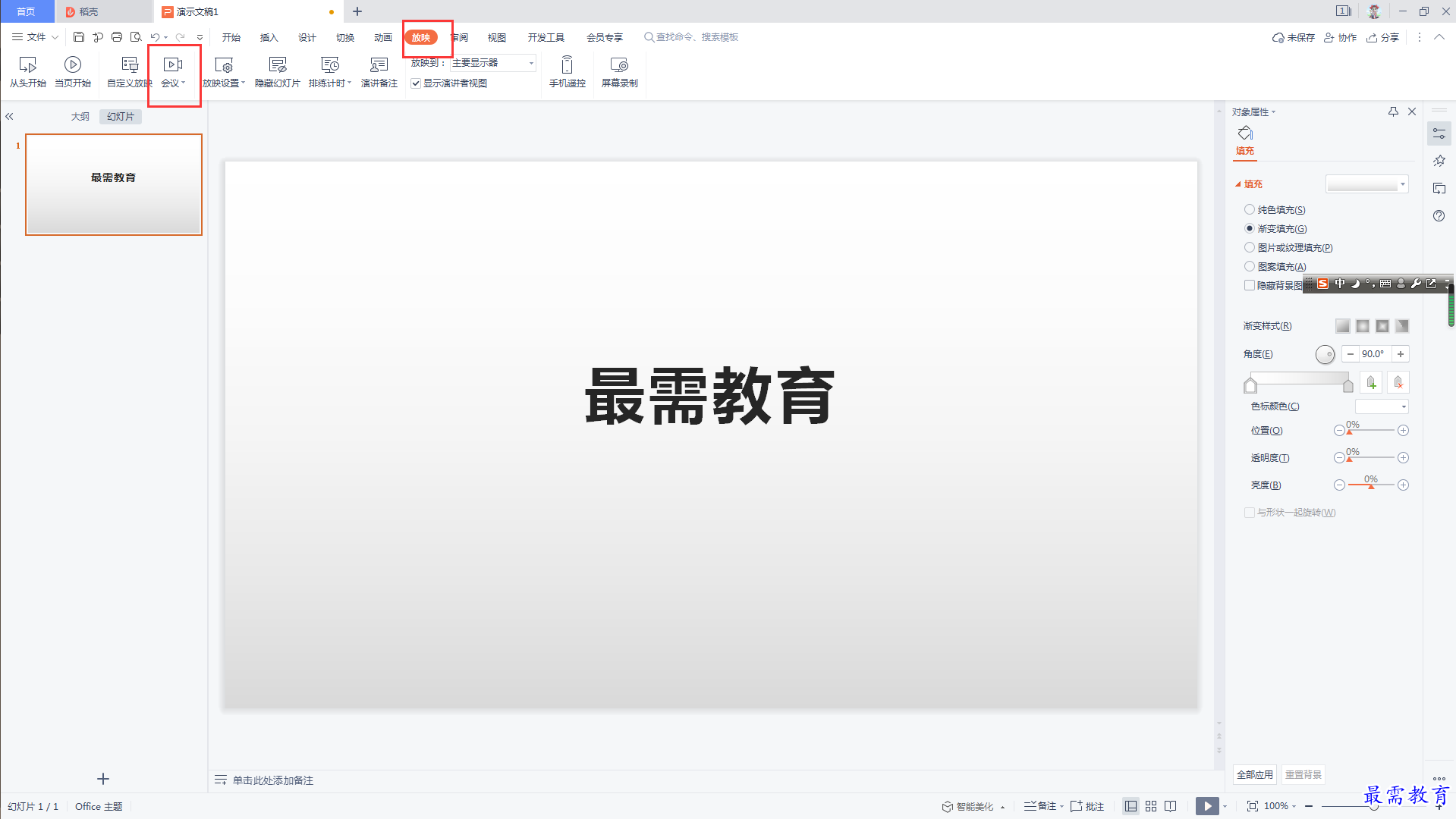Expand slideshow play button dropdown arrow
Screen dimensions: 1456x819
[x=1225, y=806]
